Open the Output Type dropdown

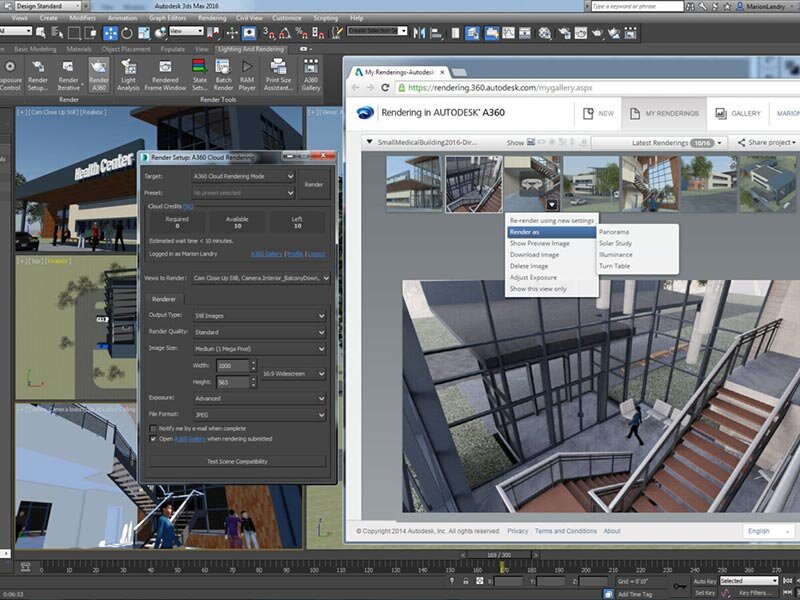click(x=321, y=315)
